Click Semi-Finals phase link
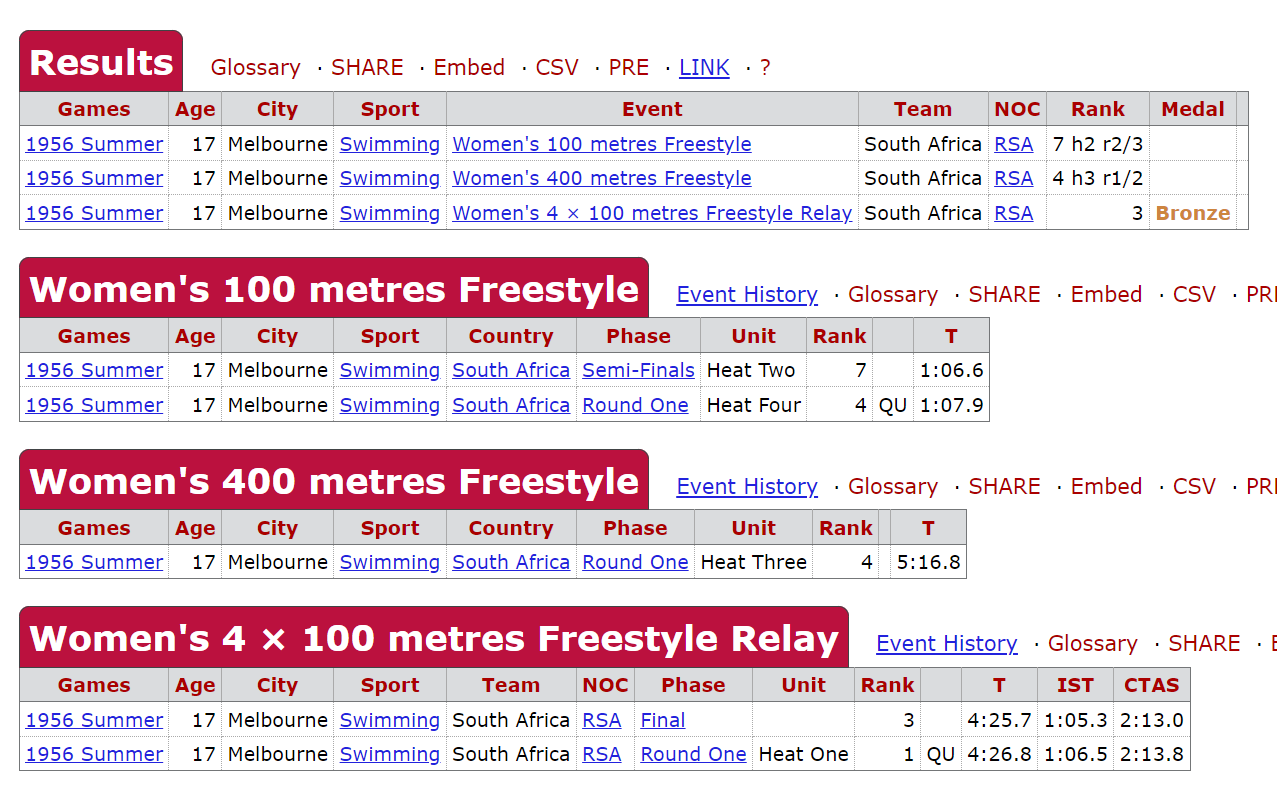Image resolution: width=1277 pixels, height=809 pixels. coord(638,370)
